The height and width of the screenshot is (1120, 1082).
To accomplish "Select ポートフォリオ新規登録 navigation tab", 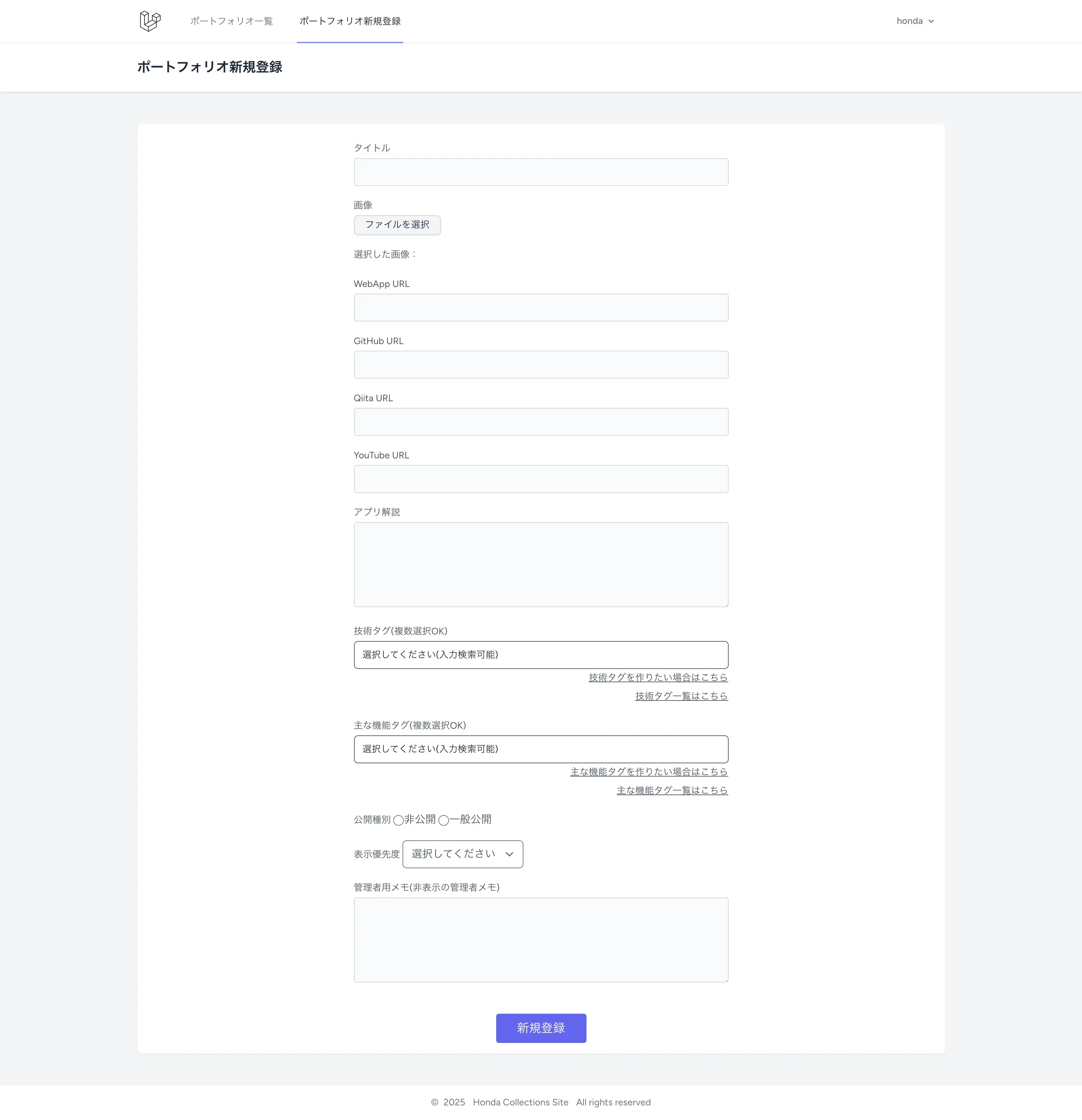I will (x=350, y=21).
